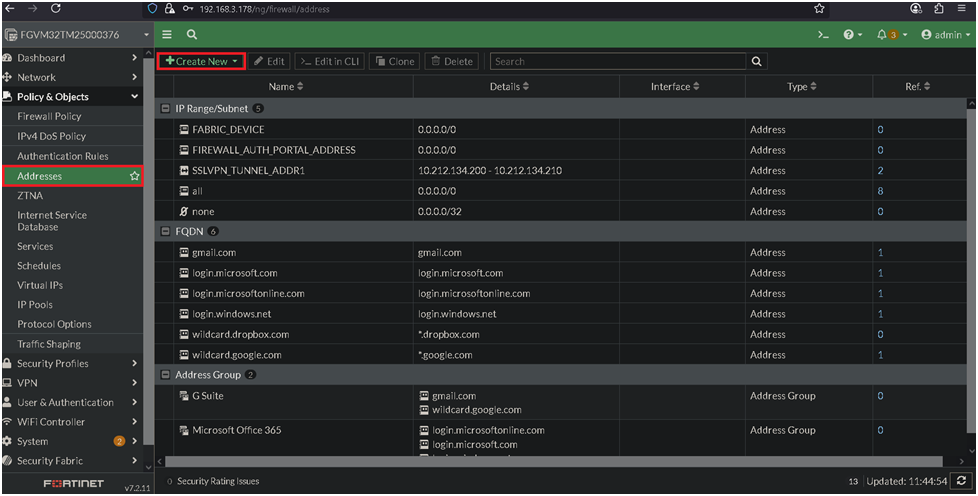Open the browser extensions puzzle icon

(x=939, y=9)
